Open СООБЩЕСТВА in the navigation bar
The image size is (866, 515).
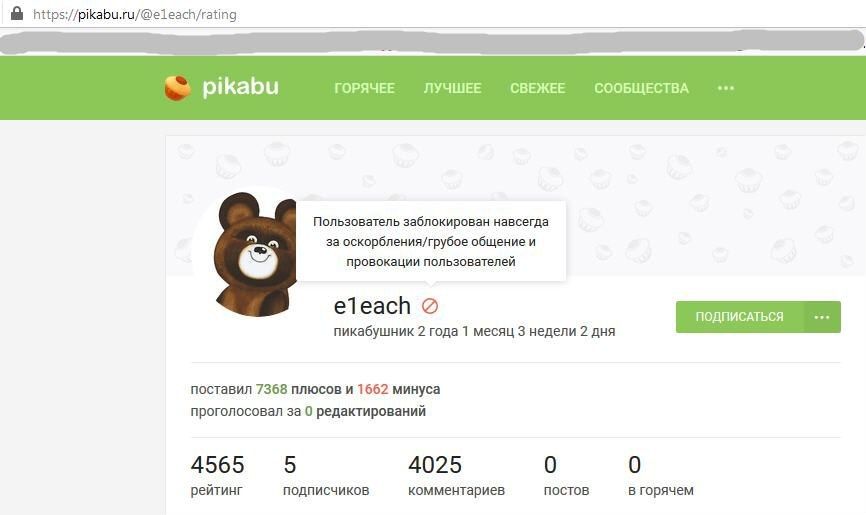(641, 88)
